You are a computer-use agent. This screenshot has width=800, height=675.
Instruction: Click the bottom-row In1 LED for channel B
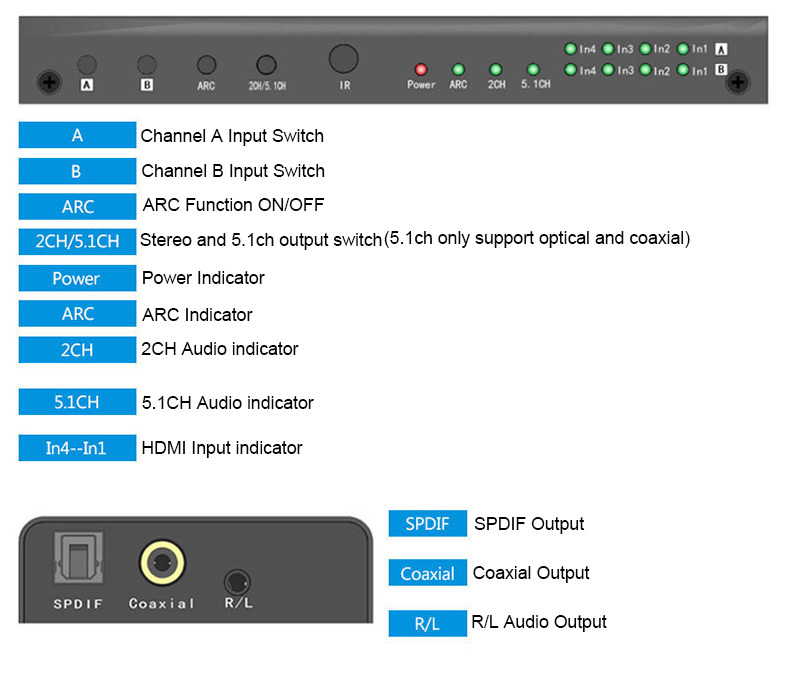coord(683,70)
